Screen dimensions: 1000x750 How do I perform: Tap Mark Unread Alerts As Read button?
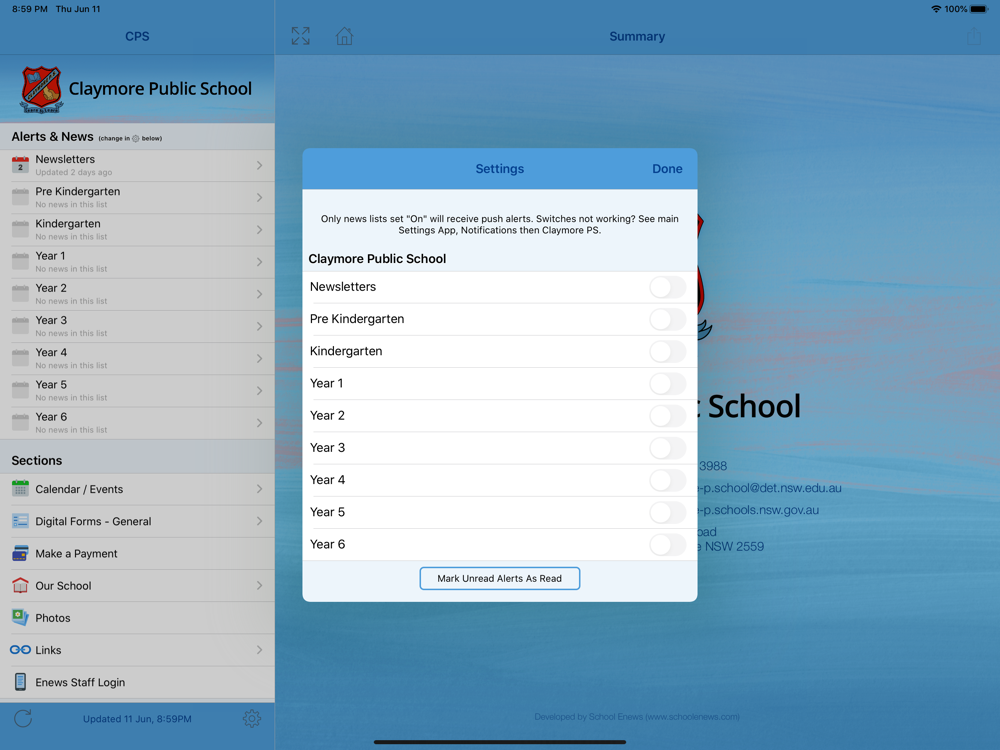click(x=499, y=578)
